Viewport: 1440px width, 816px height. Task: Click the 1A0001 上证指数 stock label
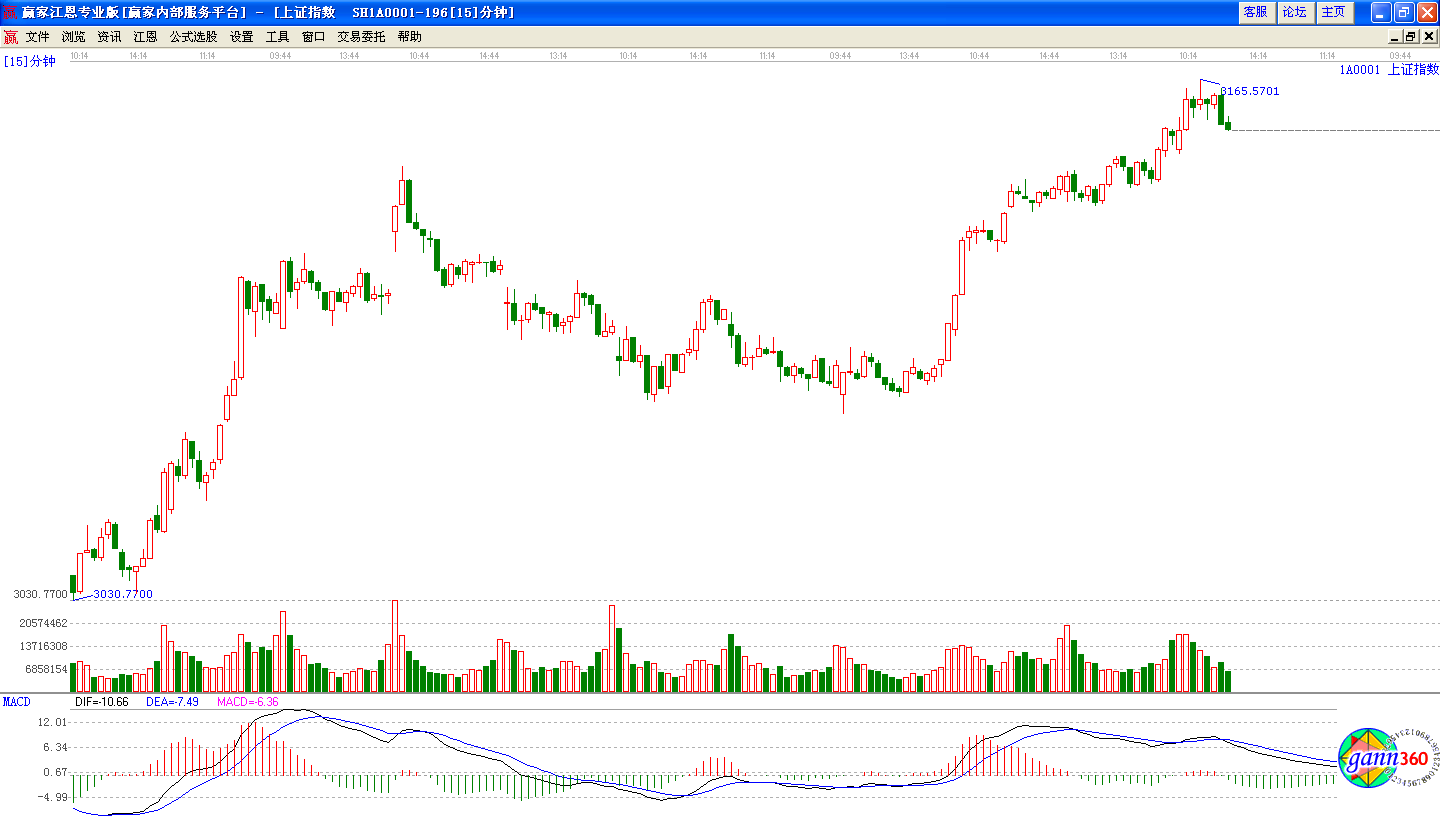click(1389, 69)
